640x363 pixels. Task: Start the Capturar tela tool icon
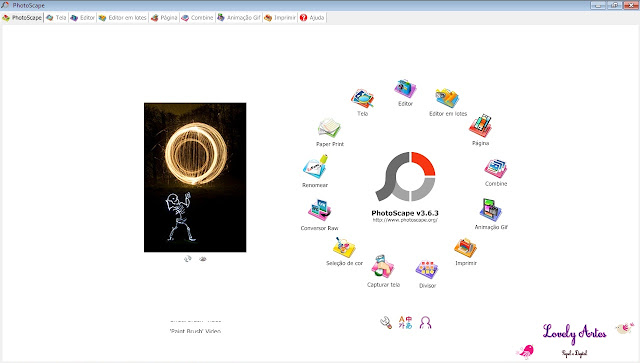click(382, 267)
